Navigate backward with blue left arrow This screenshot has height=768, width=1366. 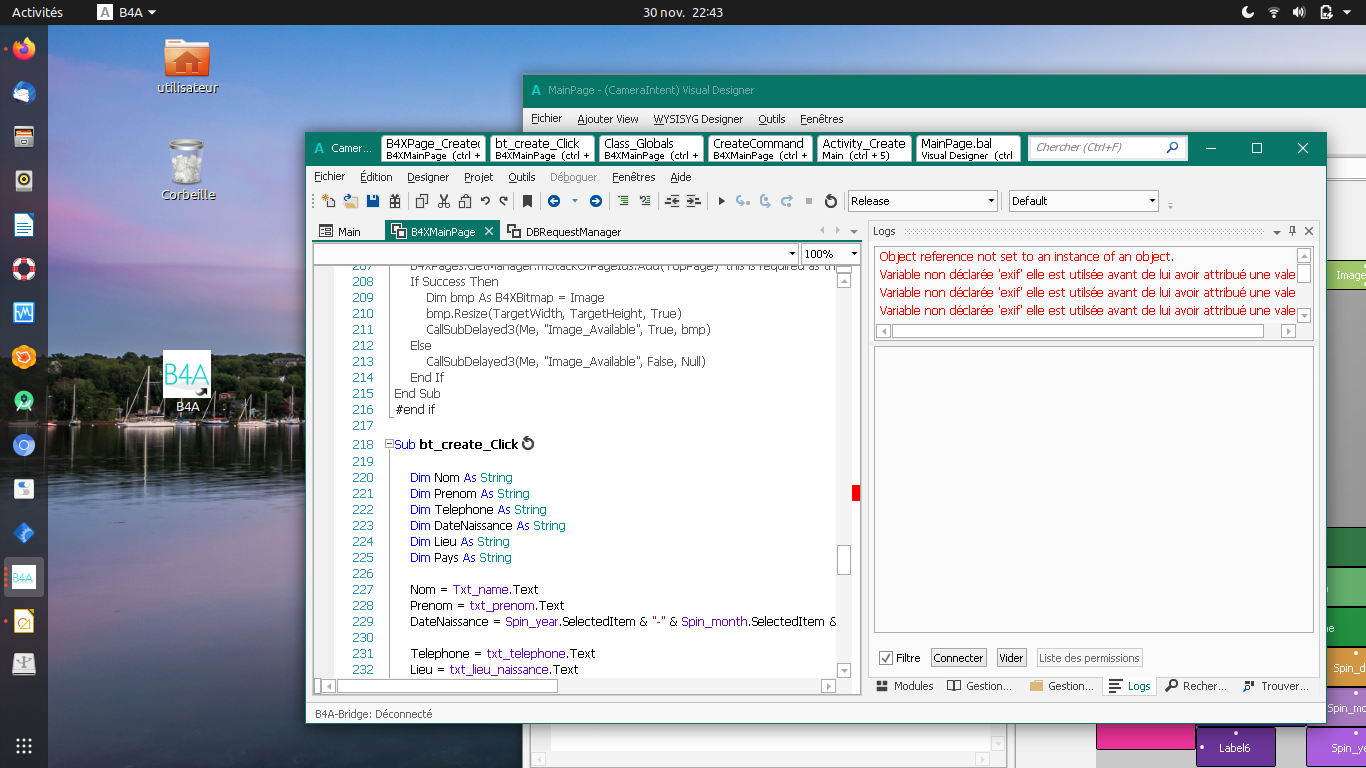(554, 201)
